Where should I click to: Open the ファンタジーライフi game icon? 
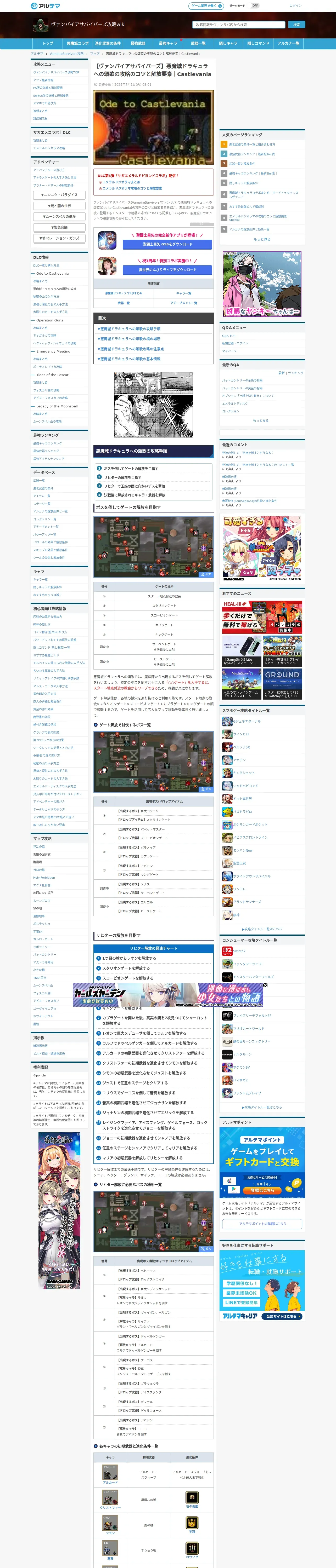tap(227, 964)
